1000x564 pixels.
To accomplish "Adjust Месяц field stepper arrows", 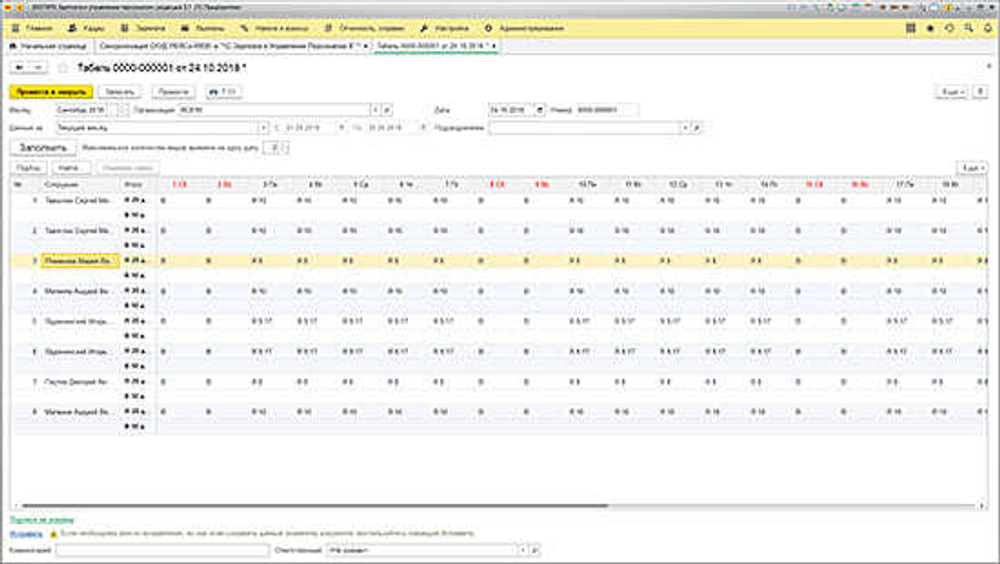I will point(123,110).
